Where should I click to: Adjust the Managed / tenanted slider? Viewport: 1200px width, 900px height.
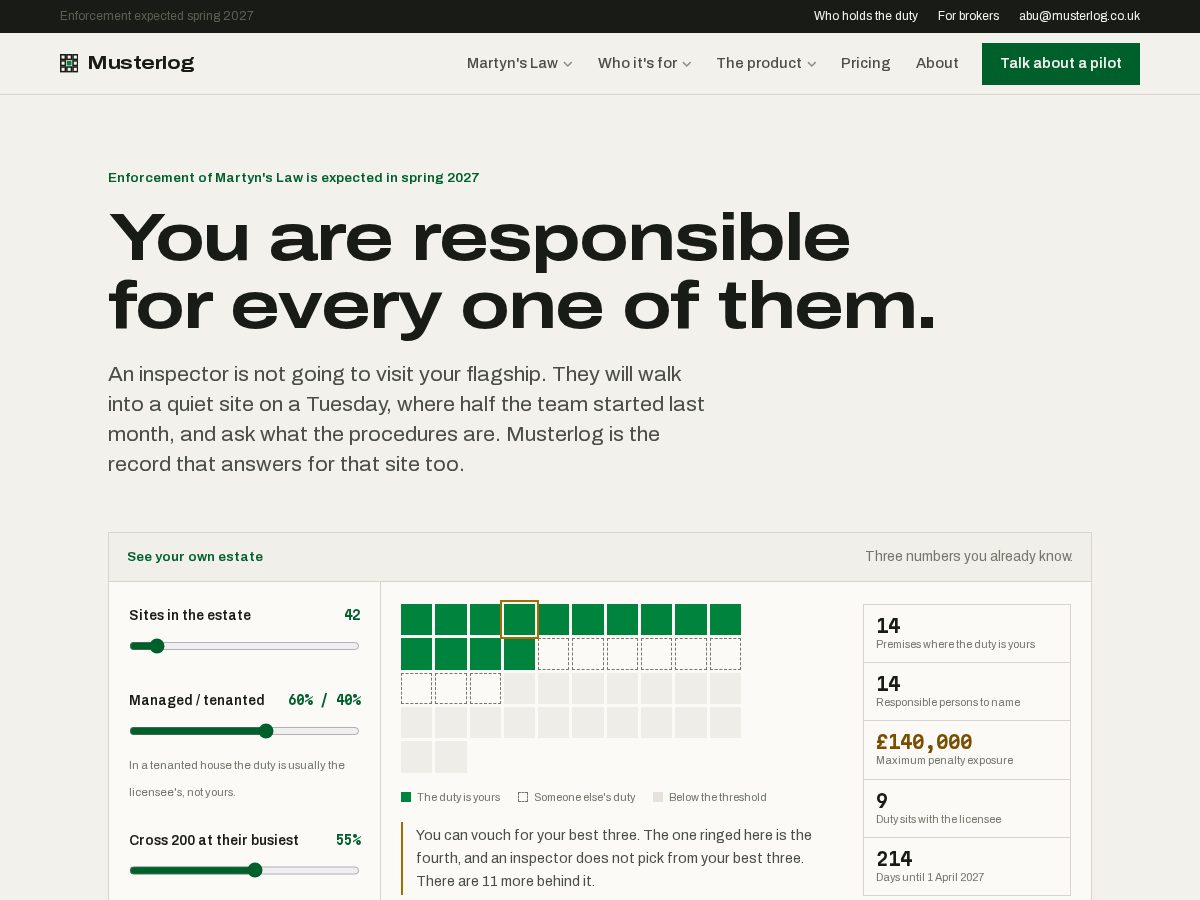(x=244, y=731)
